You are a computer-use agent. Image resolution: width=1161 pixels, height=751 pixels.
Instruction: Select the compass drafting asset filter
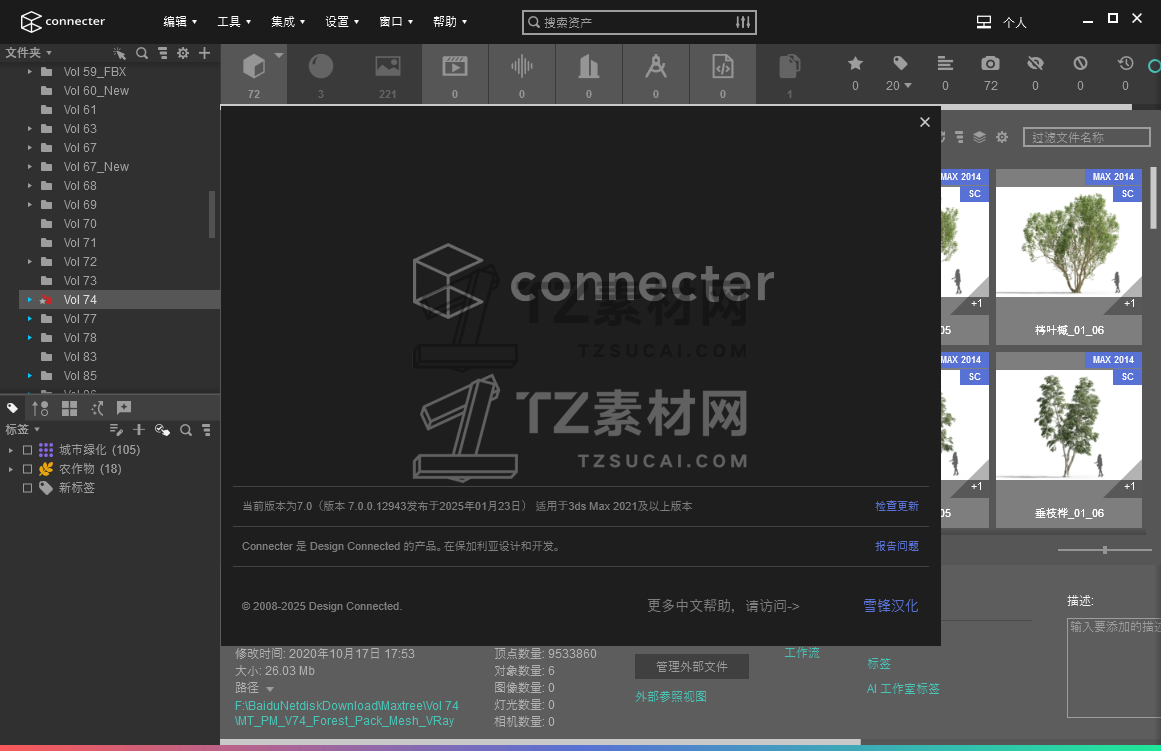(655, 73)
